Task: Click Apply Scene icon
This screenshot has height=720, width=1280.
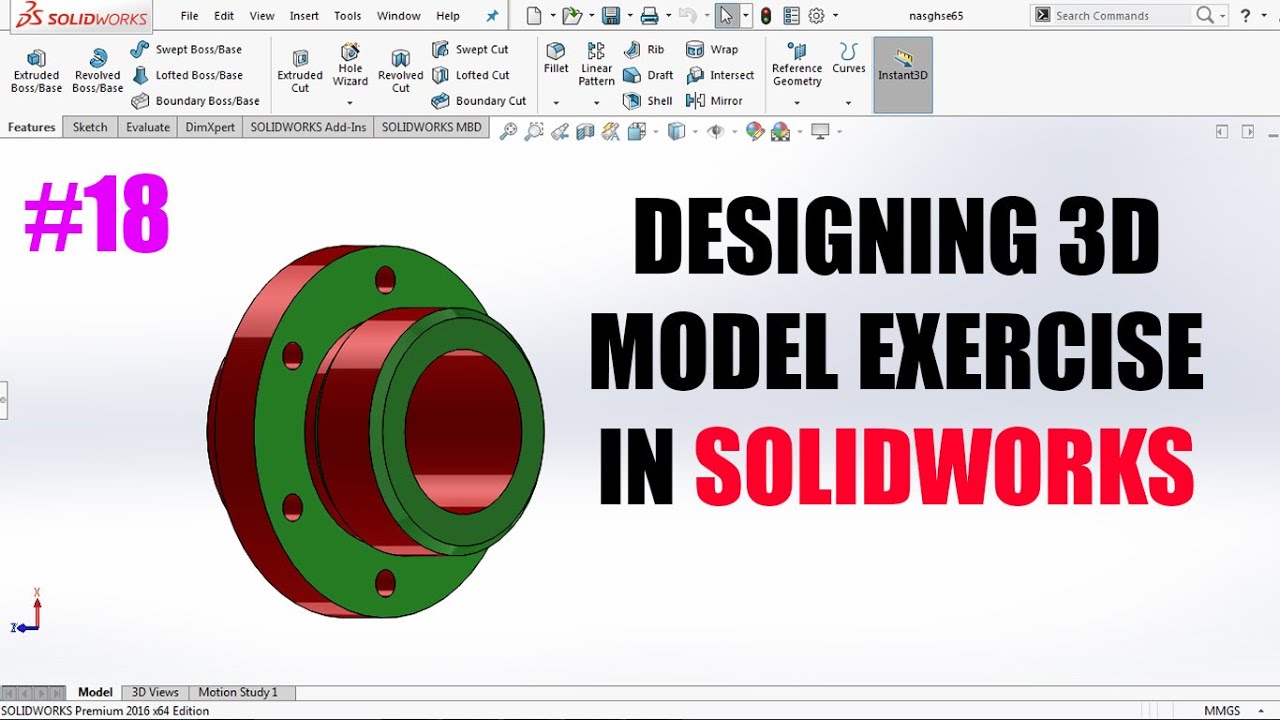Action: 780,131
